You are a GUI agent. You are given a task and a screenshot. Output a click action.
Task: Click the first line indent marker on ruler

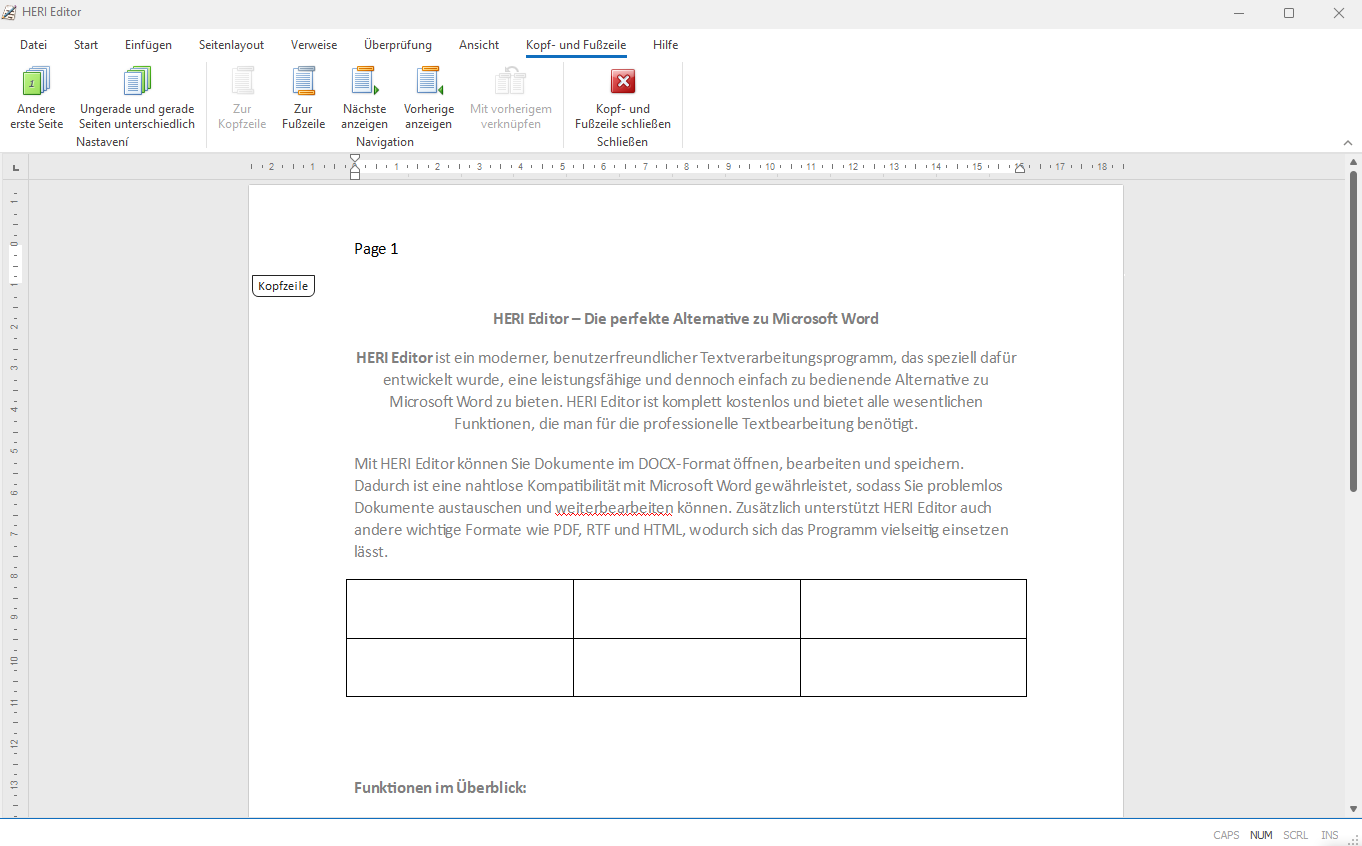coord(355,159)
